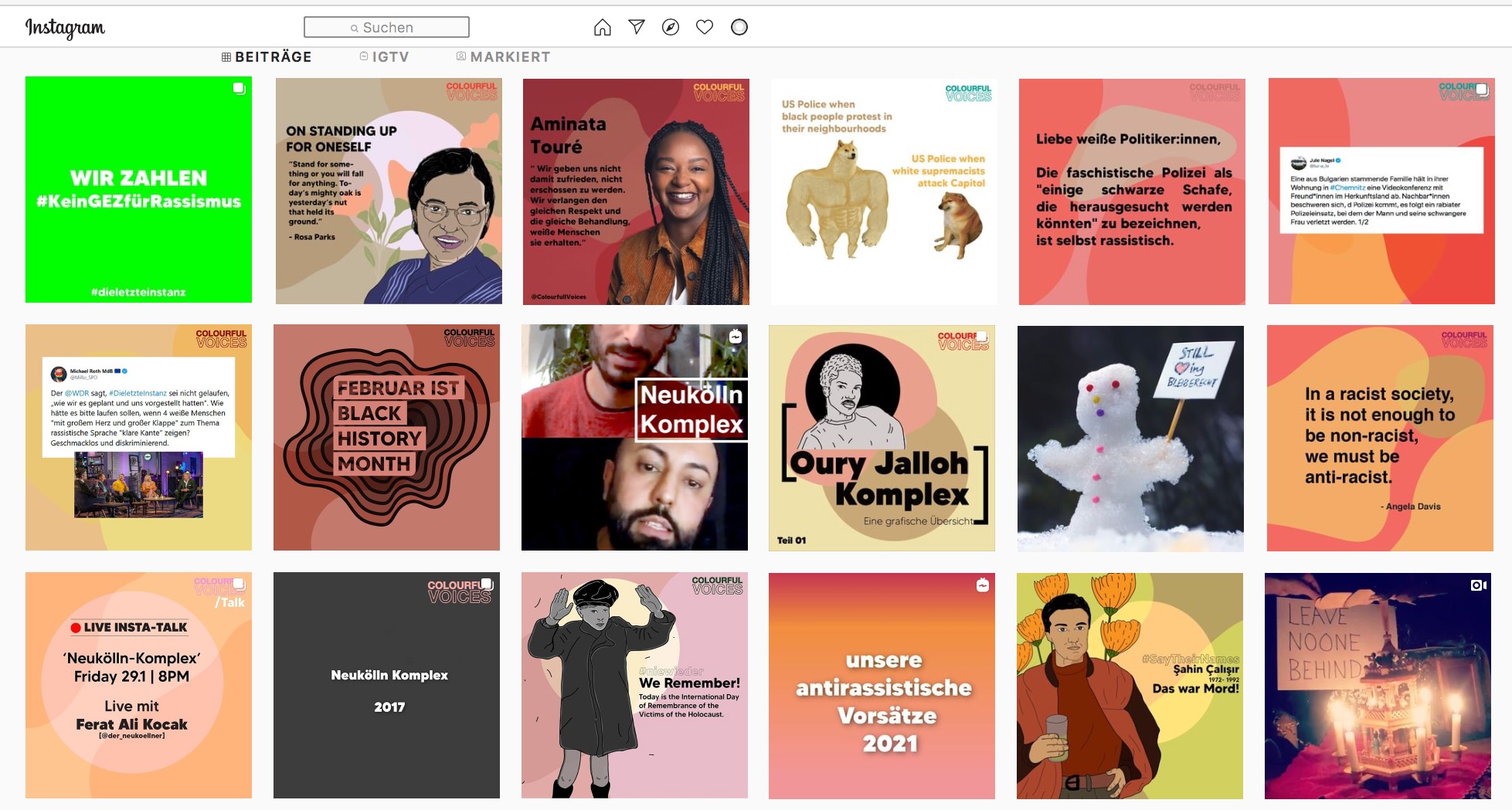Open the Angela Davis quote post
The width and height of the screenshot is (1512, 810).
click(x=1380, y=438)
